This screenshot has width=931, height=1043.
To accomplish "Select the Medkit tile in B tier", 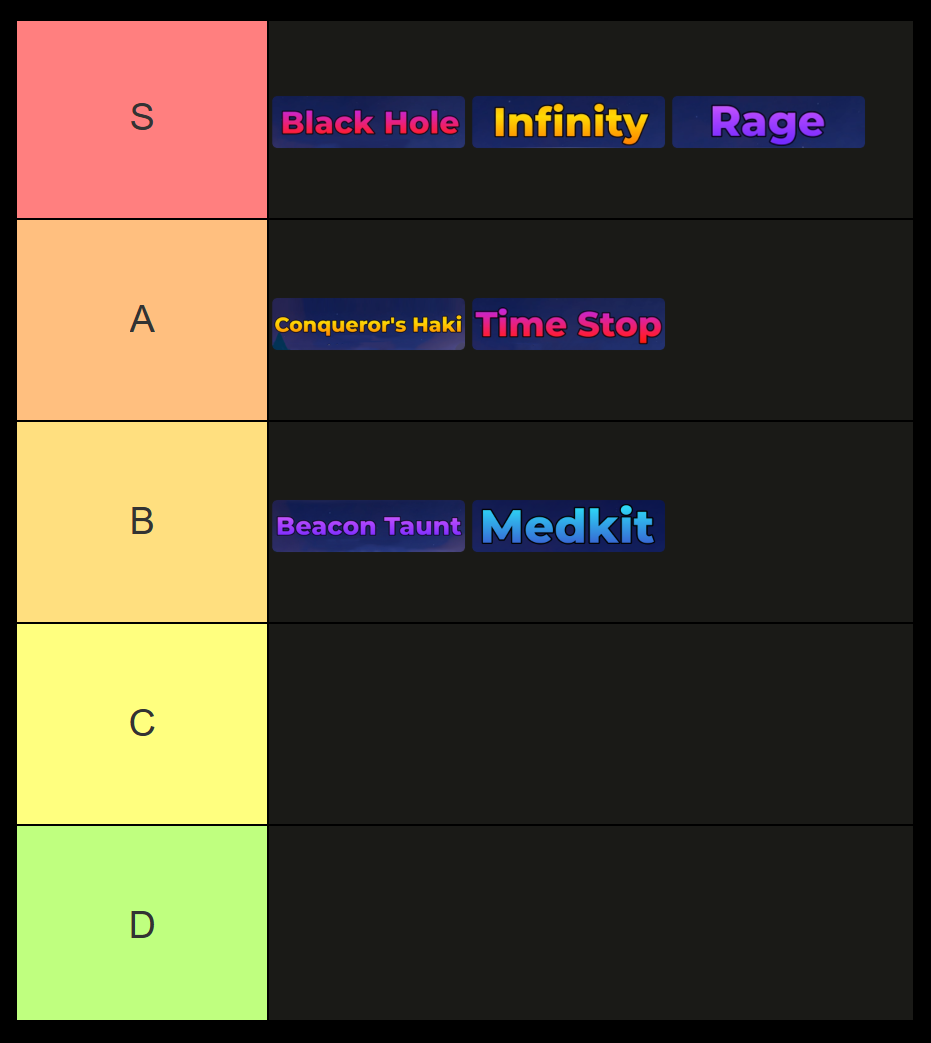I will (568, 526).
